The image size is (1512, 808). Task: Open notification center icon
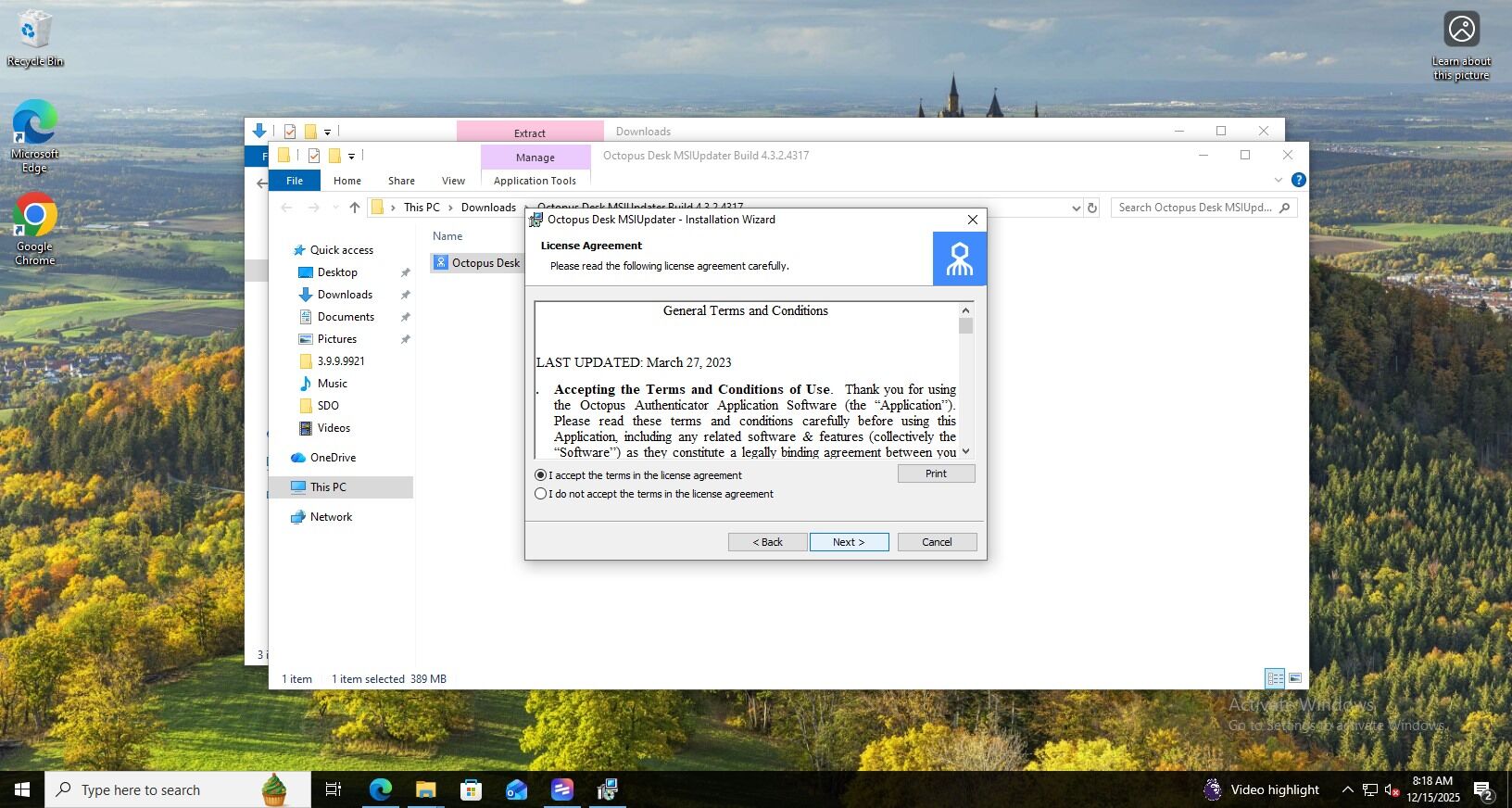(1482, 791)
